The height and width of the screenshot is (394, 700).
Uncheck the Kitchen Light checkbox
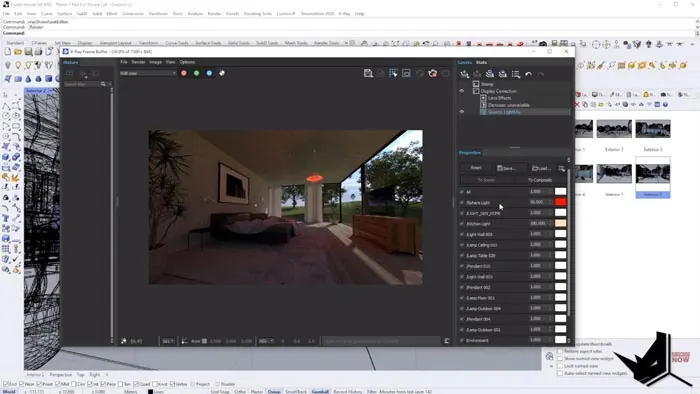pyautogui.click(x=462, y=224)
